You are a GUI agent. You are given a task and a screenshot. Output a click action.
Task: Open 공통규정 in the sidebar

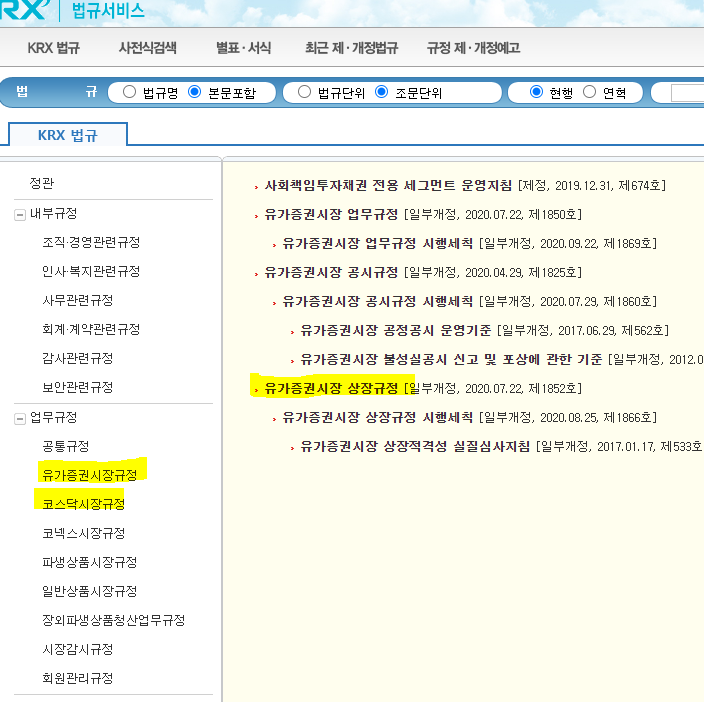pyautogui.click(x=66, y=446)
